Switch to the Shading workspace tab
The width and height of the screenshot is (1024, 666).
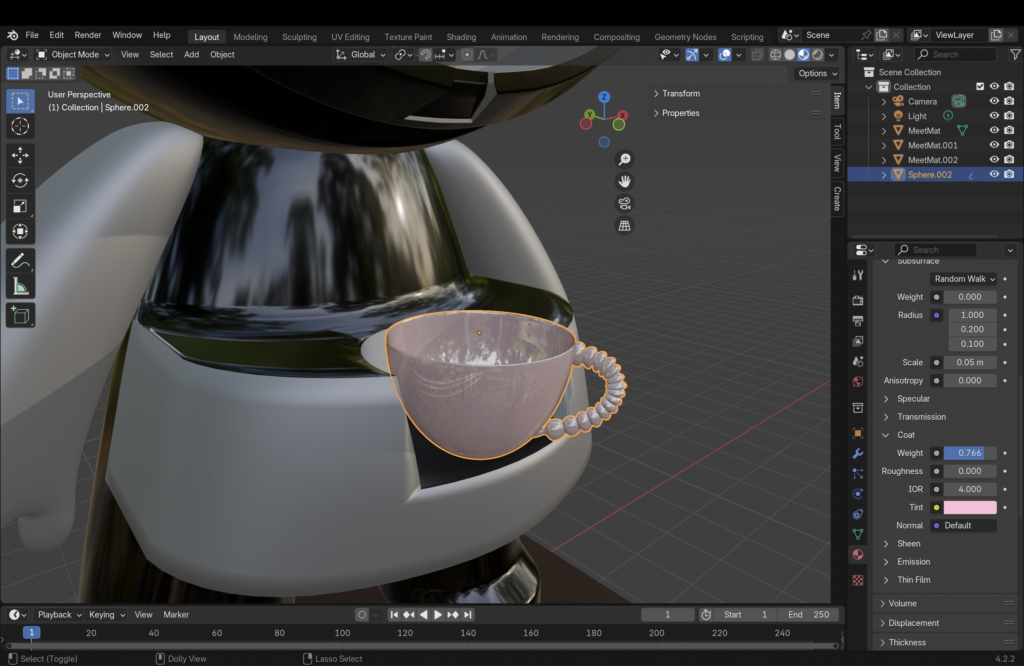pyautogui.click(x=461, y=37)
